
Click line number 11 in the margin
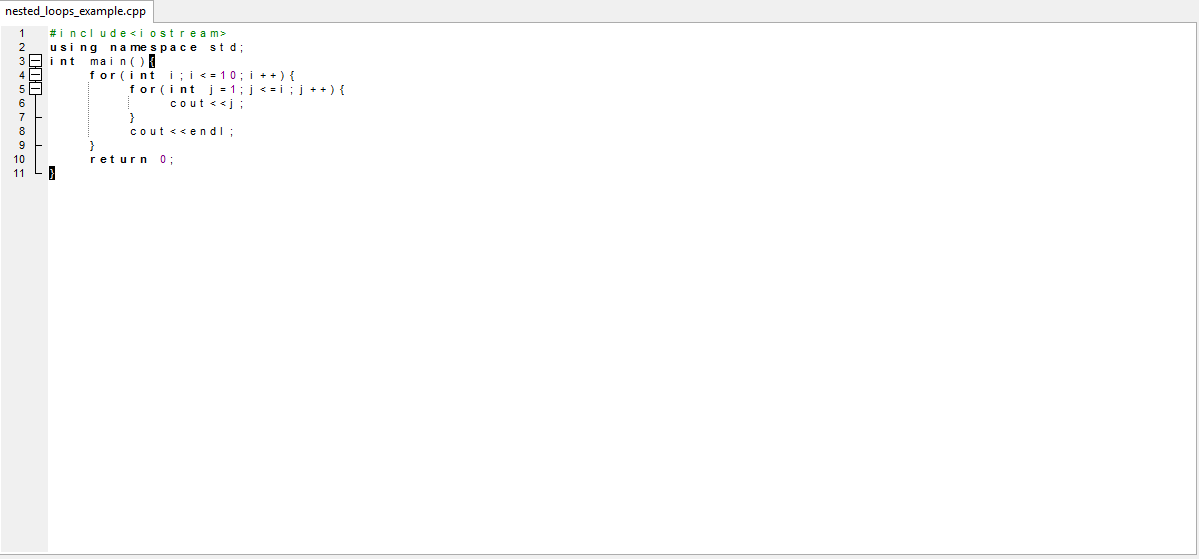pyautogui.click(x=19, y=173)
